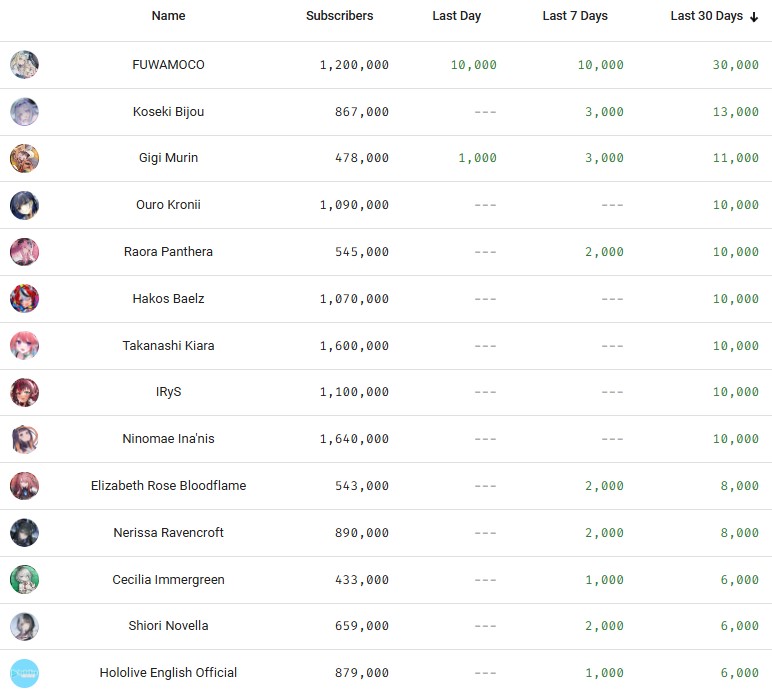Viewport: 772px width, 691px height.
Task: Sort by the Last 7 Days column
Action: 574,16
